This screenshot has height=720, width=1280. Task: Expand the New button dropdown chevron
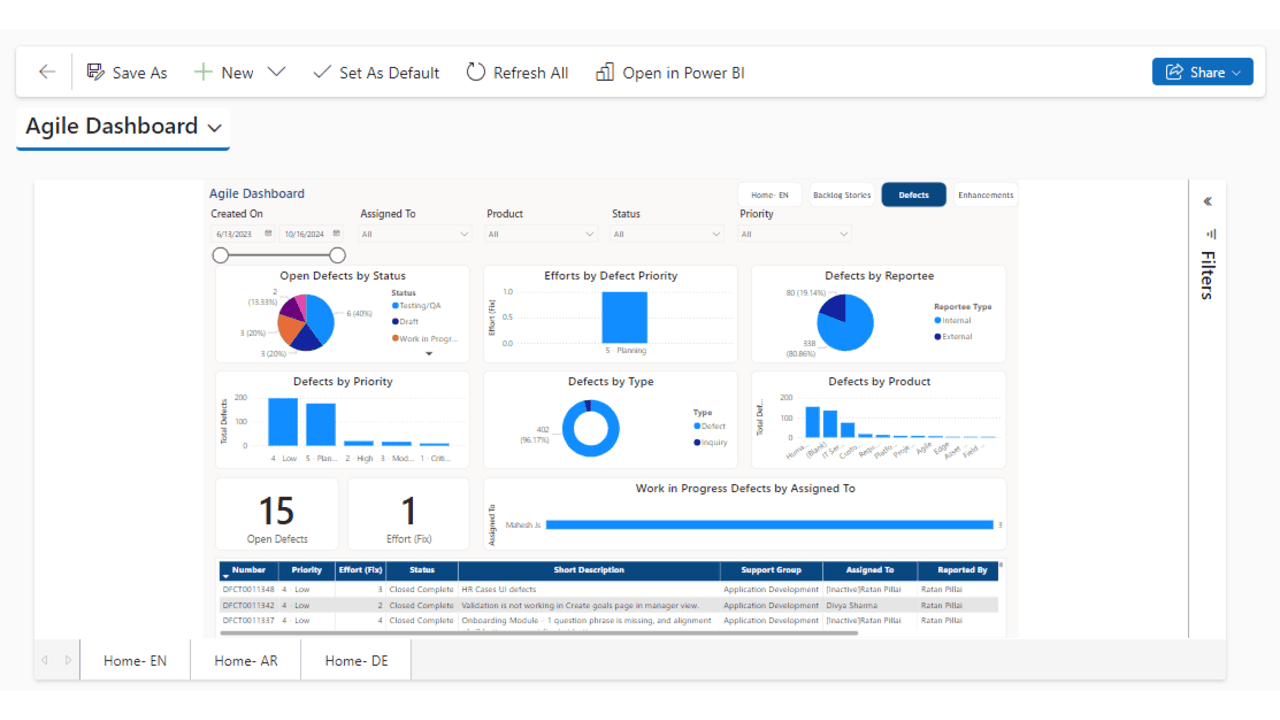pos(277,72)
